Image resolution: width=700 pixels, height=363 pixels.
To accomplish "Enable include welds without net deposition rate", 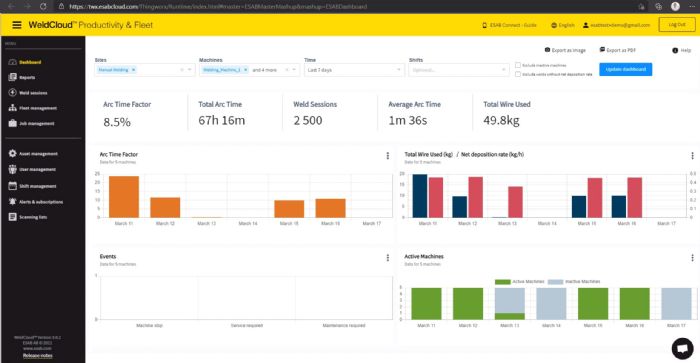I will click(x=518, y=74).
